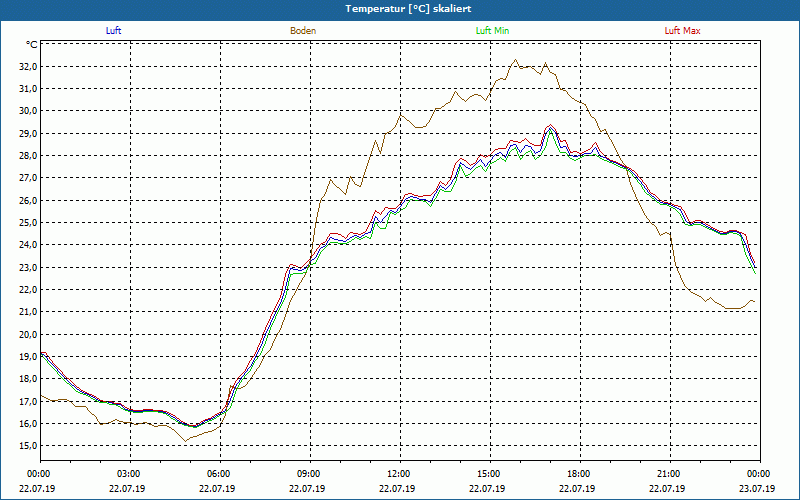Click the green Luft Min legend label
This screenshot has height=500, width=800.
tap(492, 31)
